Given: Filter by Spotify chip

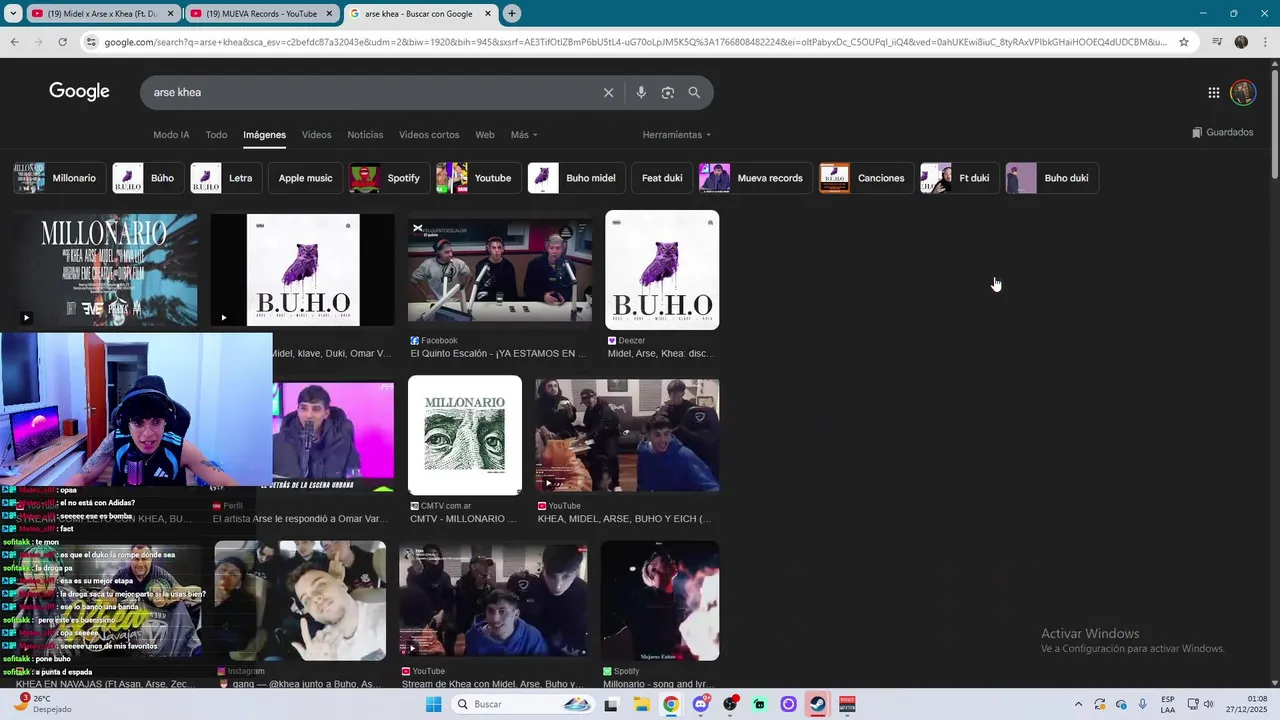Looking at the screenshot, I should (389, 178).
